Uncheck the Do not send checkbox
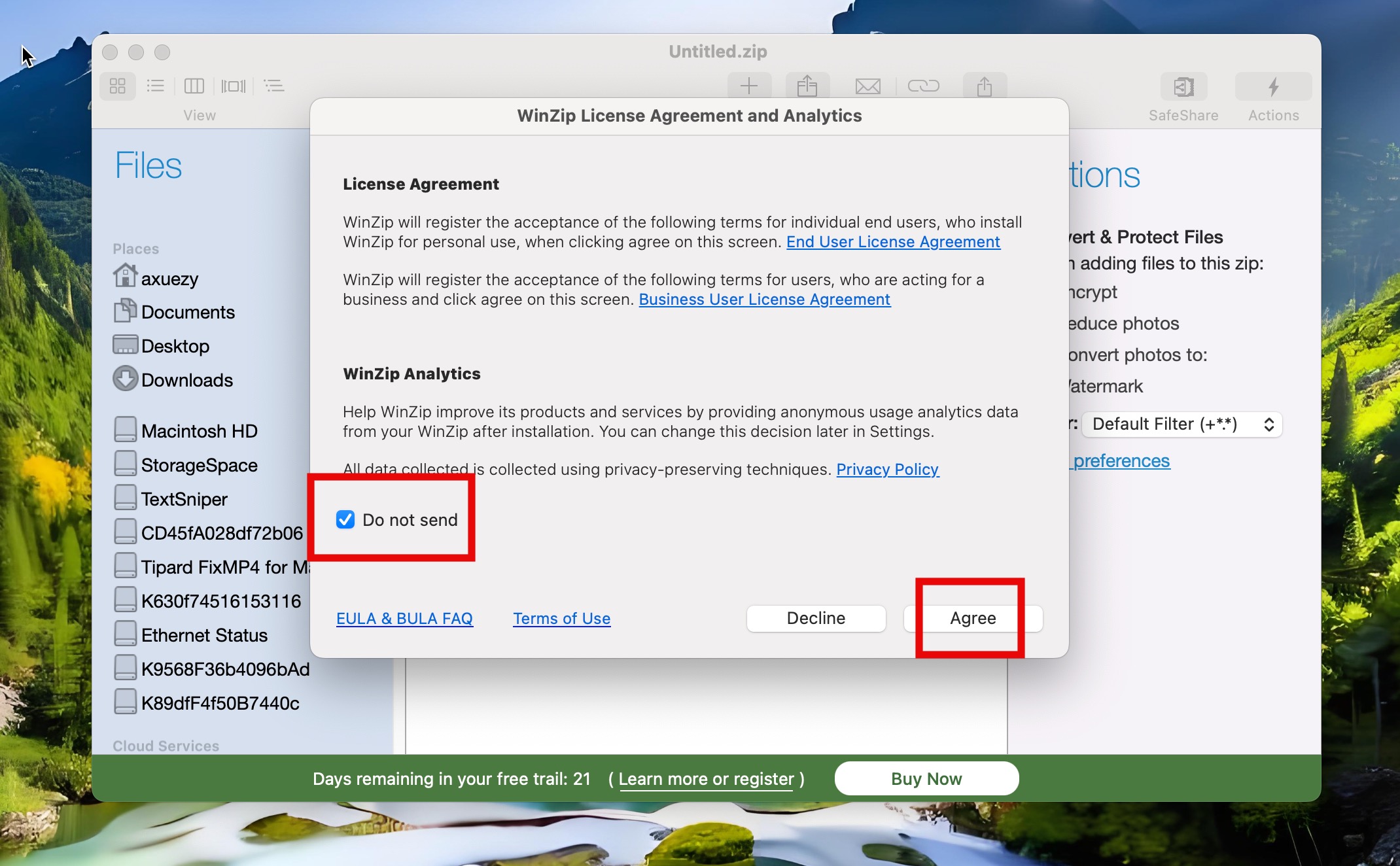The height and width of the screenshot is (866, 1400). click(x=345, y=519)
